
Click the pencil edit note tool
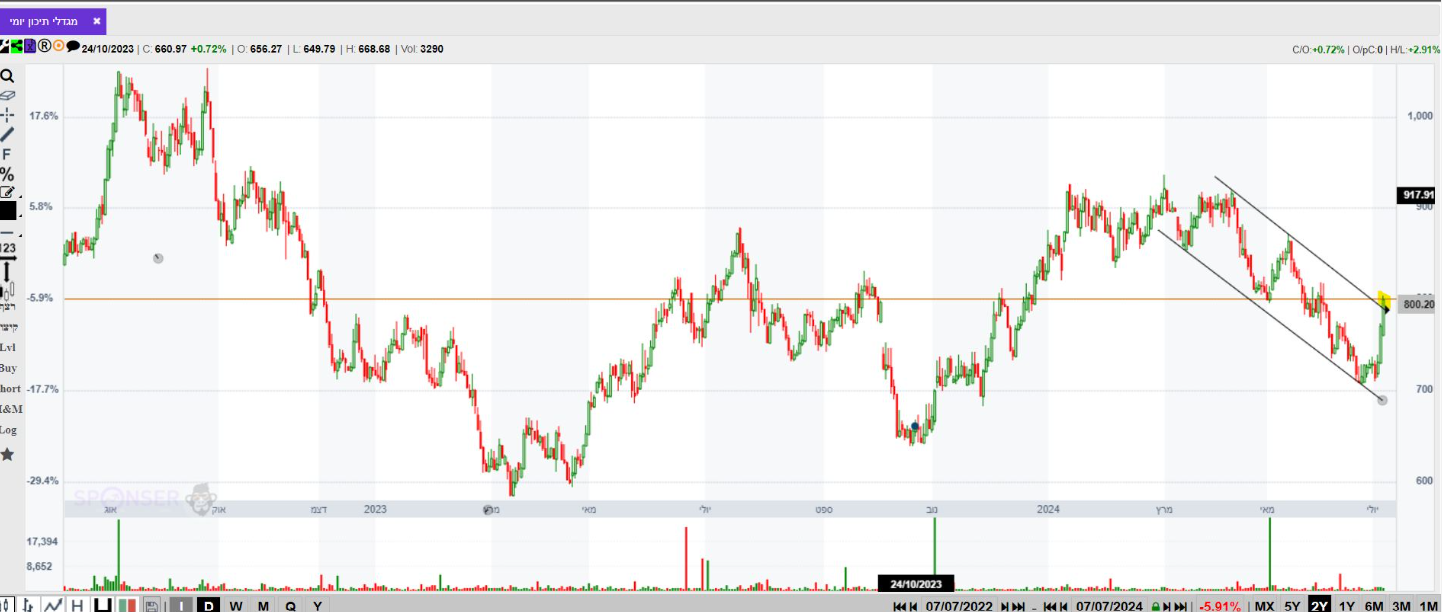pos(7,192)
